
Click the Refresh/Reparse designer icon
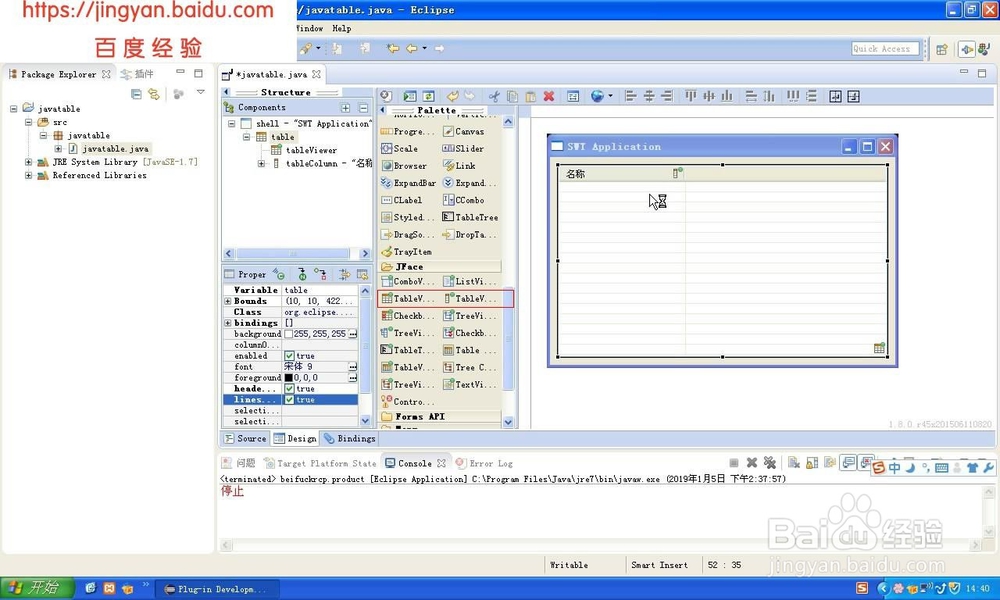429,96
